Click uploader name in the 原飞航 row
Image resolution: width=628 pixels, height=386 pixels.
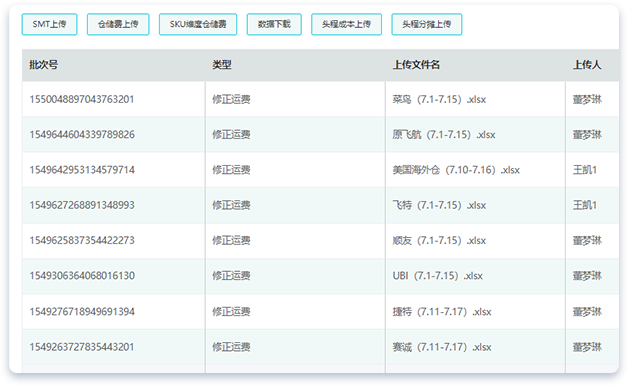pyautogui.click(x=587, y=135)
